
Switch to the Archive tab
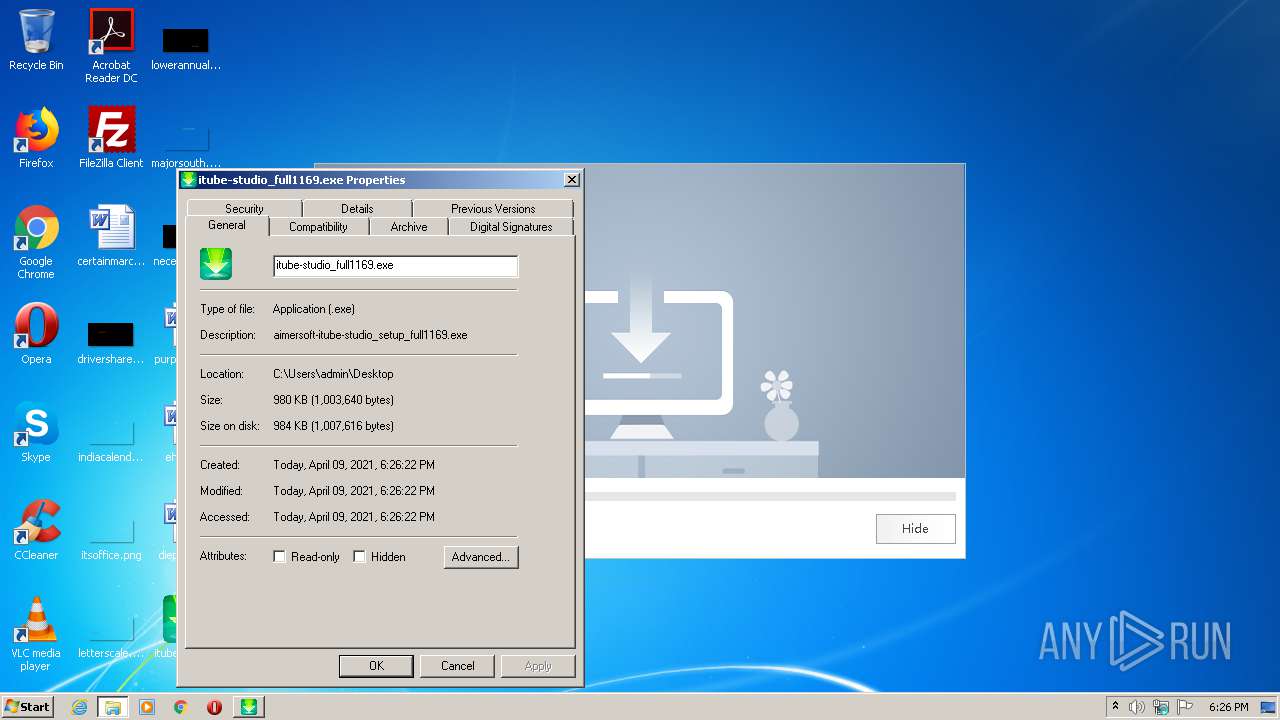[x=409, y=227]
